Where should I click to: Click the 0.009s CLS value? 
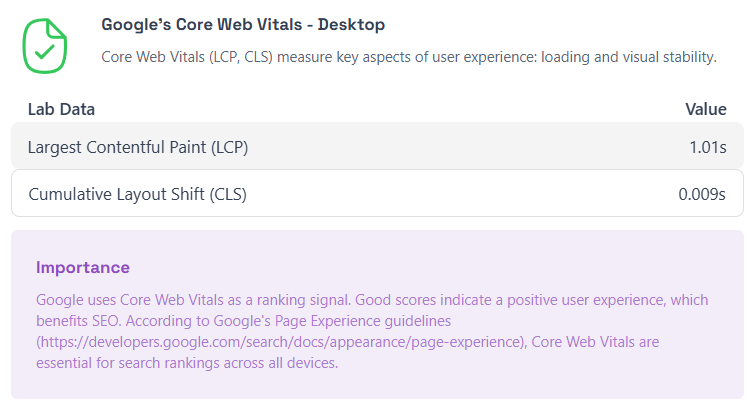click(702, 194)
